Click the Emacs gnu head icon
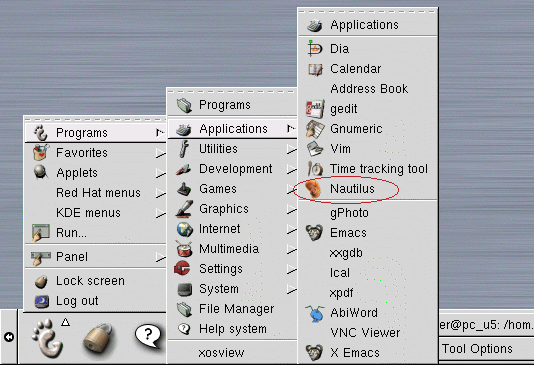534x365 pixels. click(314, 233)
